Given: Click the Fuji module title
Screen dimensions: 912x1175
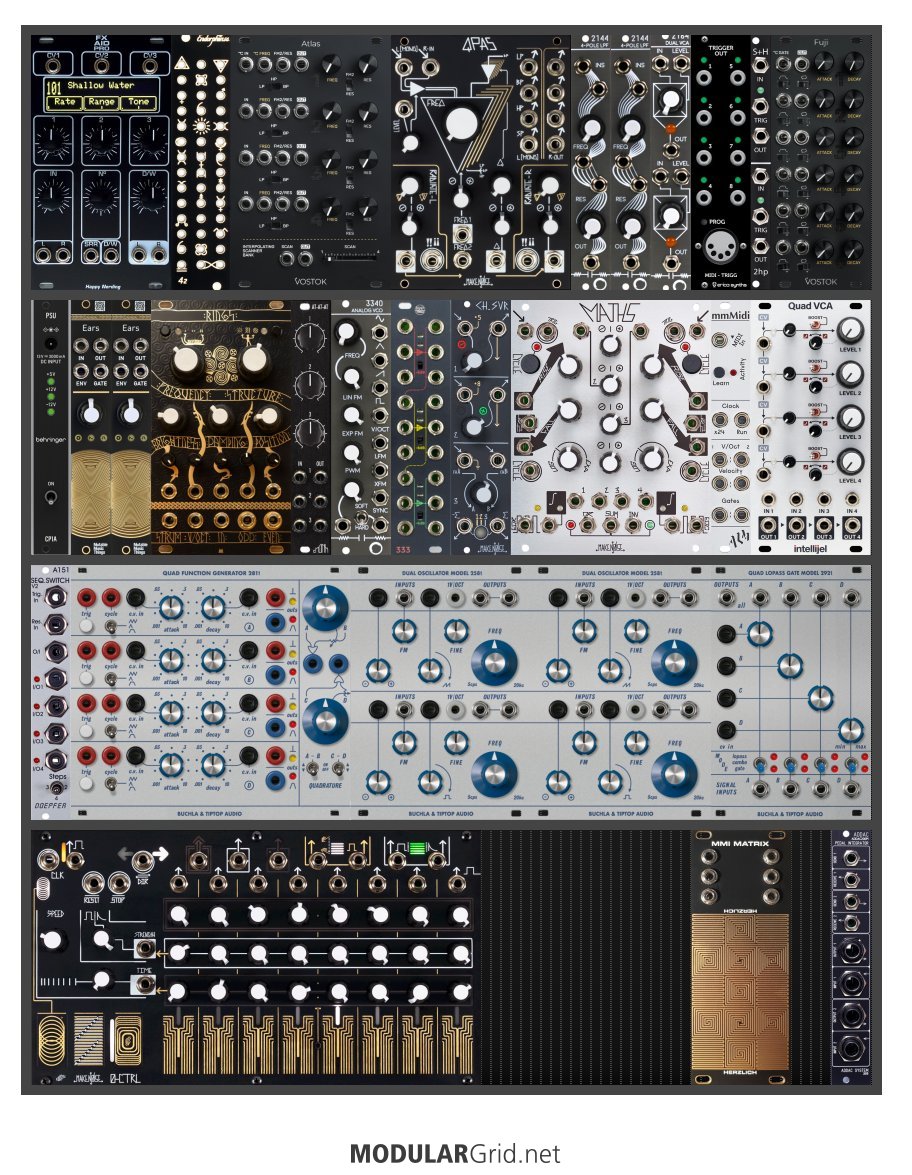Looking at the screenshot, I should (821, 43).
